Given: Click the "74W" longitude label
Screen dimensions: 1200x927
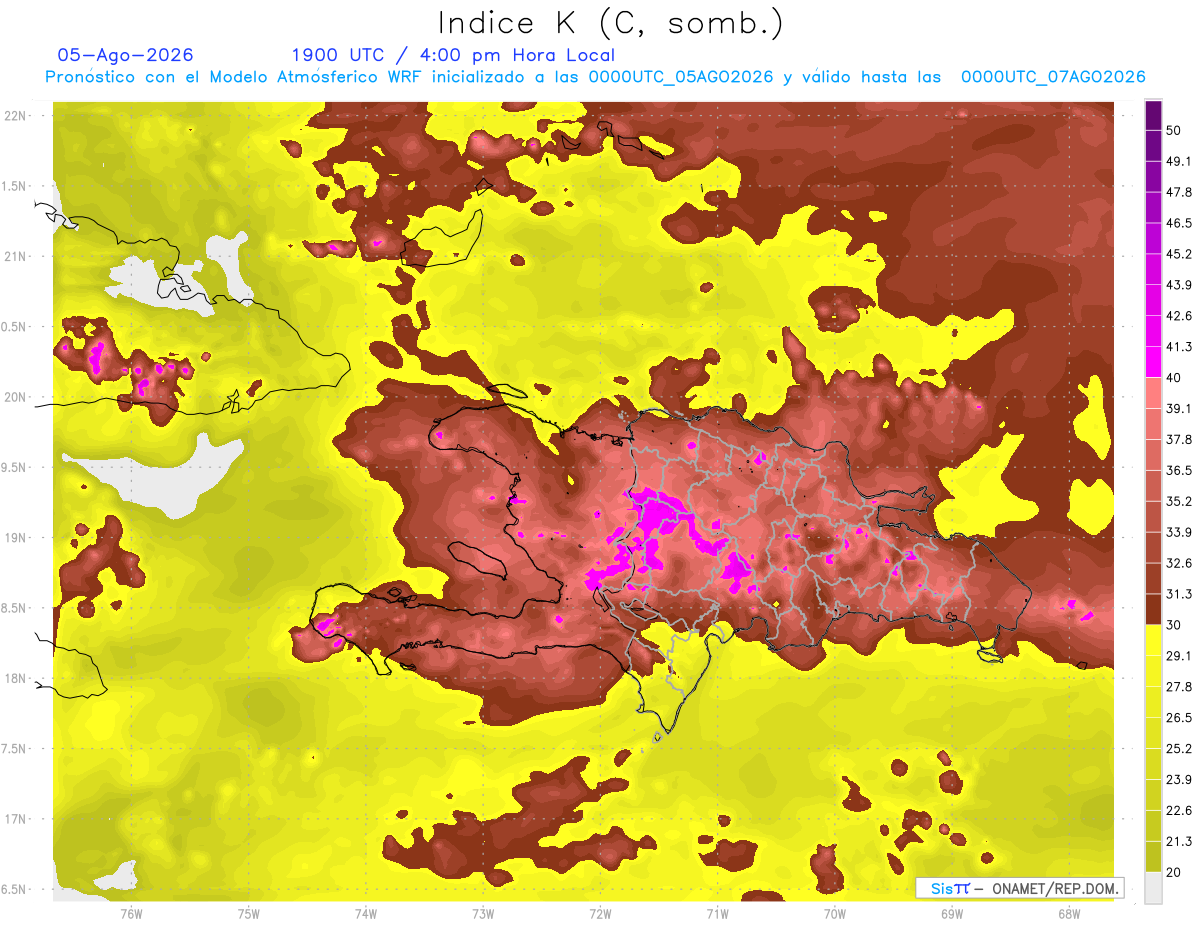Looking at the screenshot, I should [x=366, y=913].
